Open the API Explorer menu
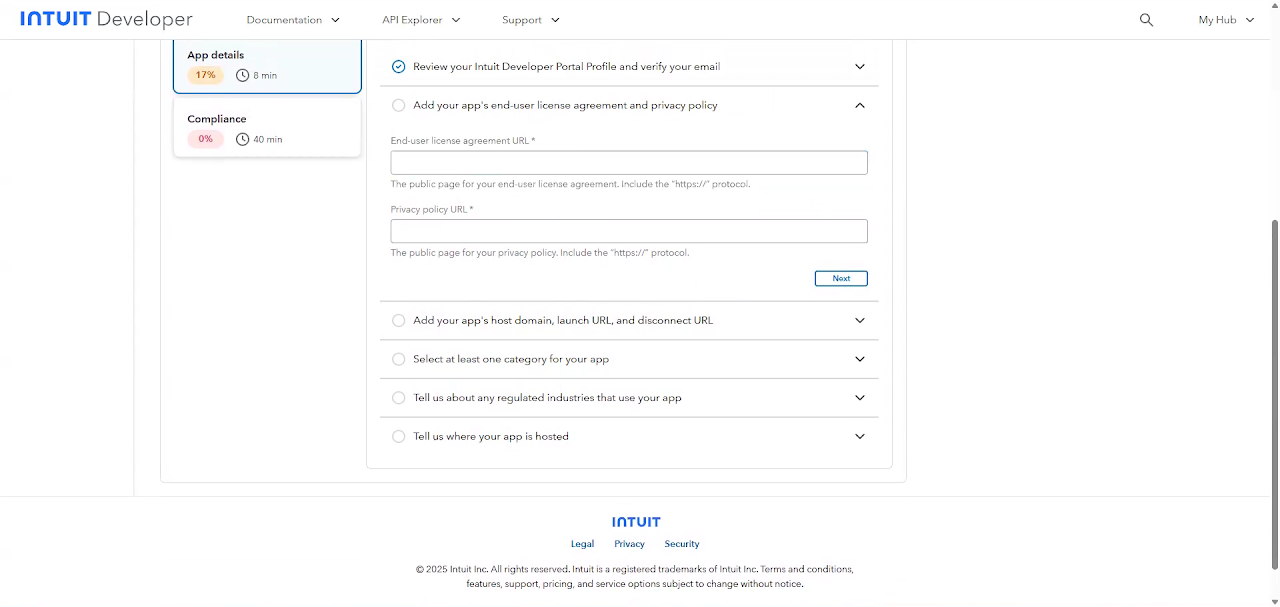The width and height of the screenshot is (1280, 607). click(x=421, y=20)
